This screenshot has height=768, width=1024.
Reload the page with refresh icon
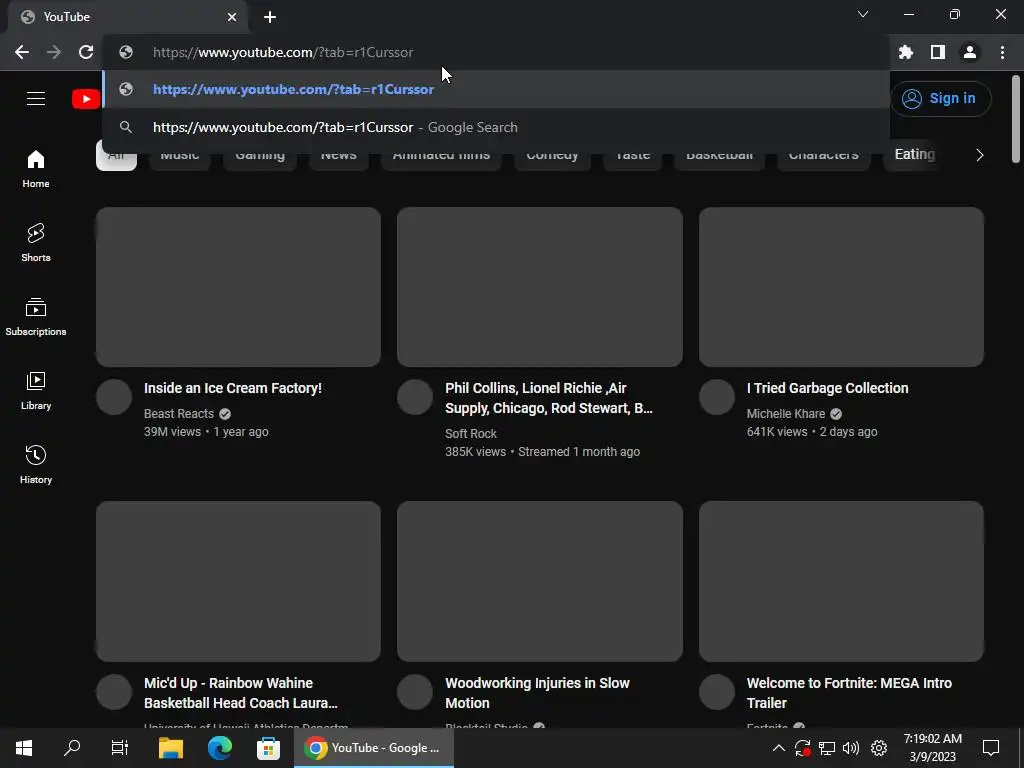coord(86,52)
